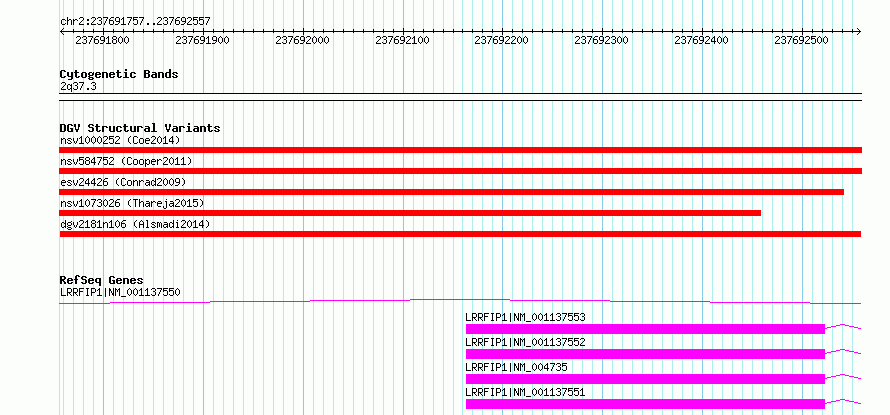Click ruler position 237692300
Screen dimensions: 890x415
point(602,40)
